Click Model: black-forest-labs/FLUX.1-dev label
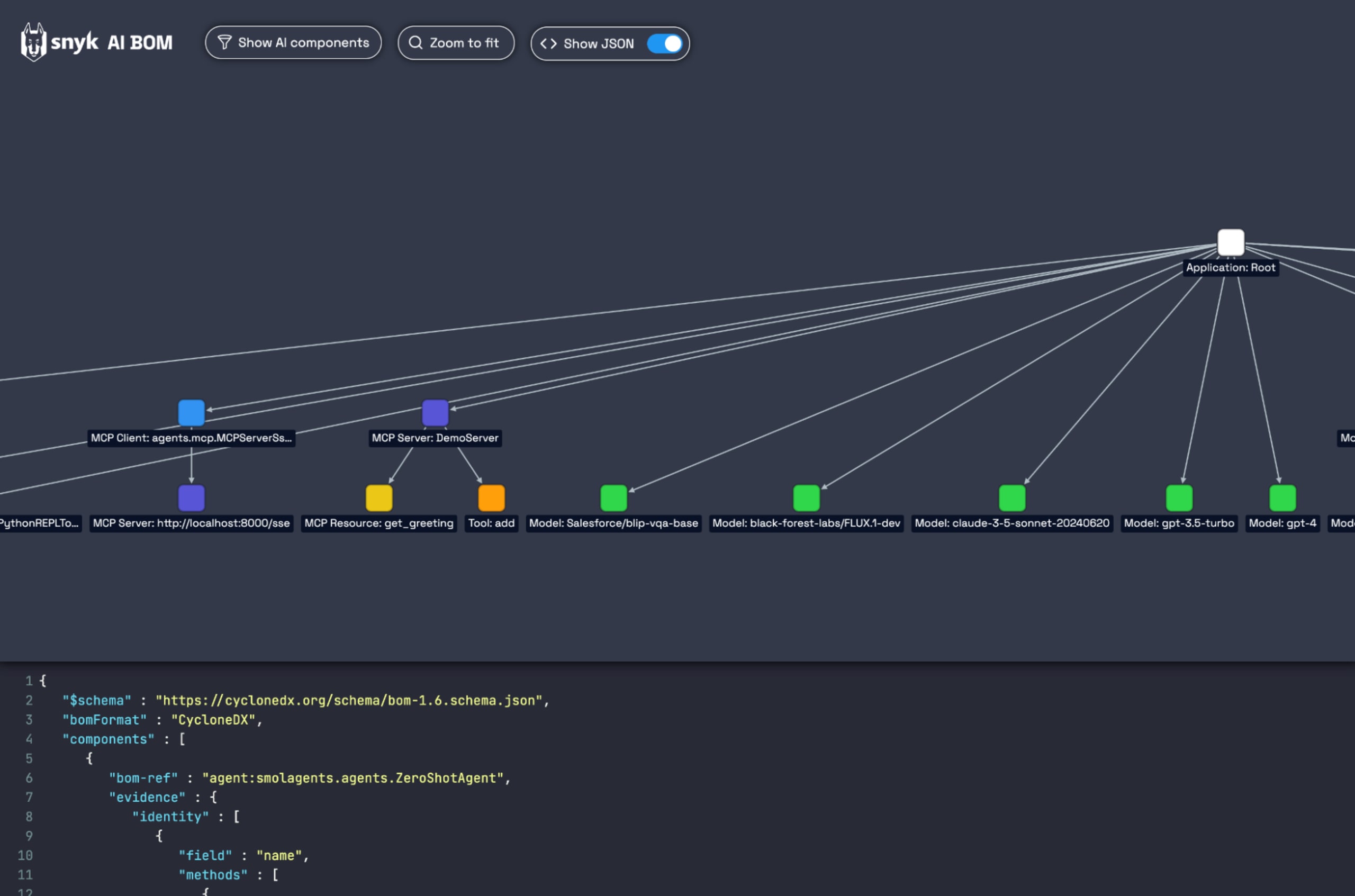The width and height of the screenshot is (1355, 896). 806,523
